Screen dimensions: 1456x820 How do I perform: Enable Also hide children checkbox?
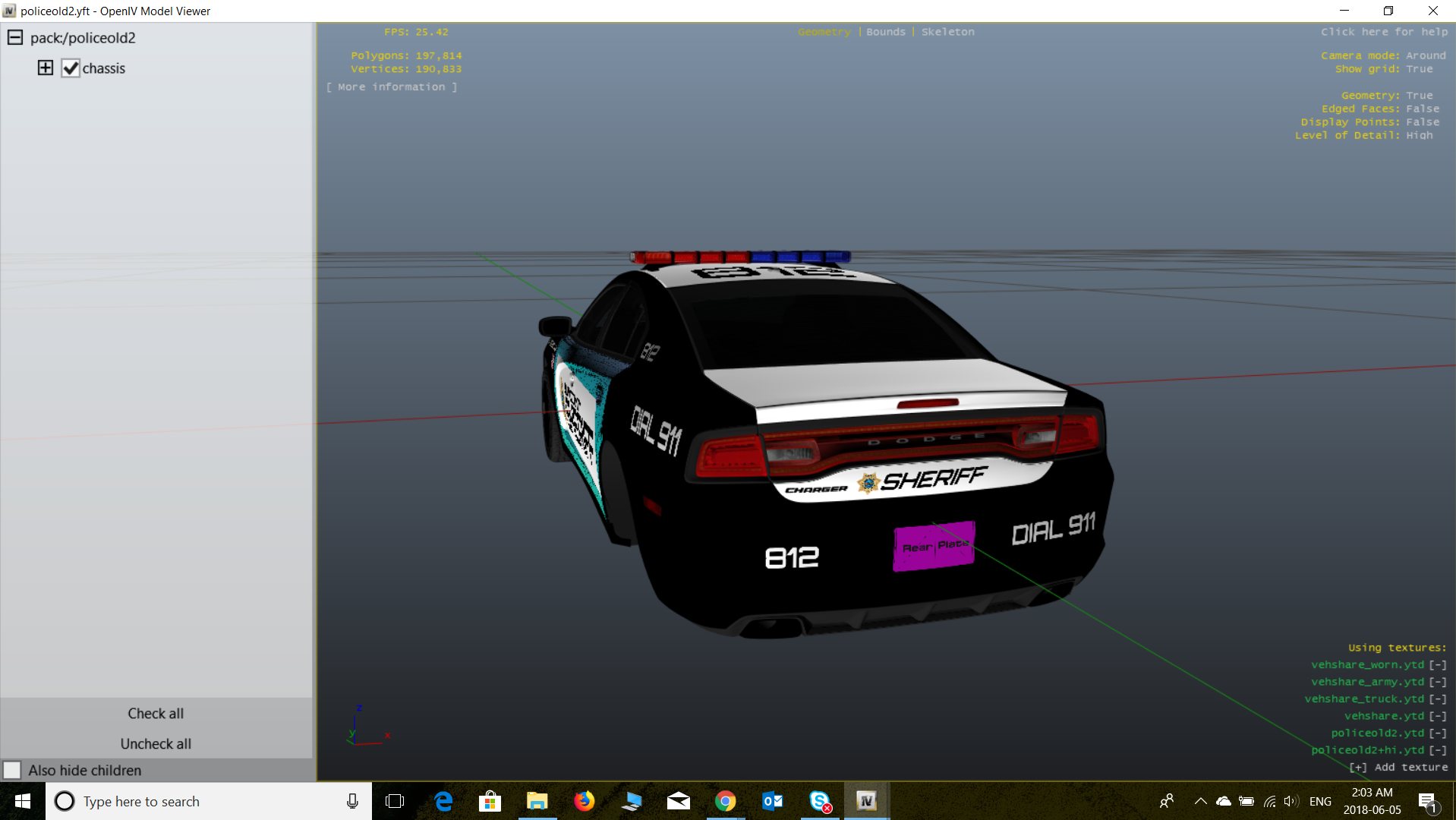pos(12,770)
